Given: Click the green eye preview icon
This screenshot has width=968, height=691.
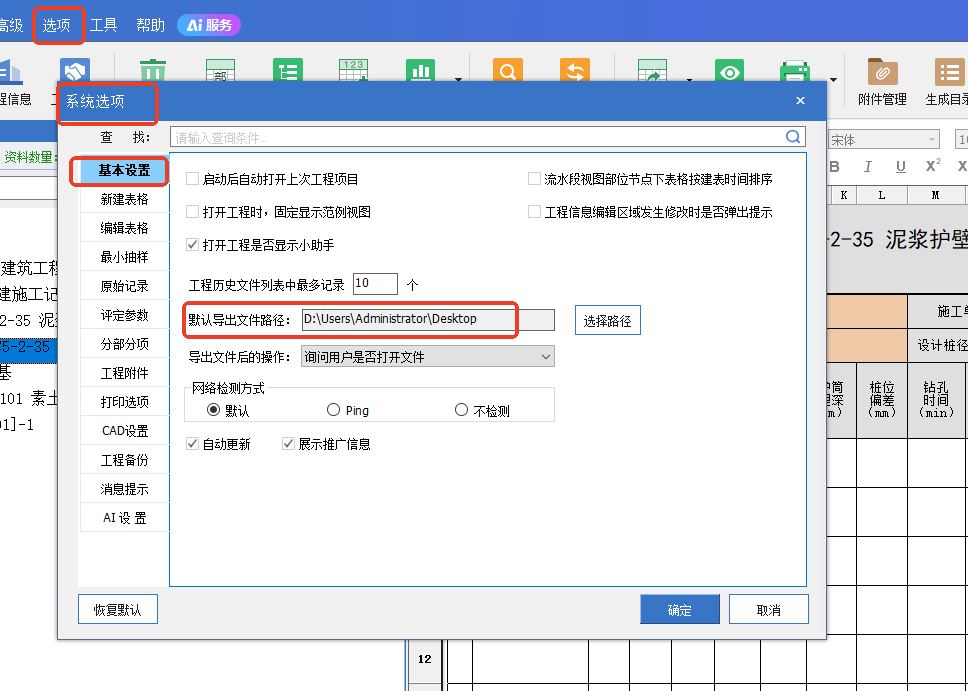Looking at the screenshot, I should tap(729, 70).
